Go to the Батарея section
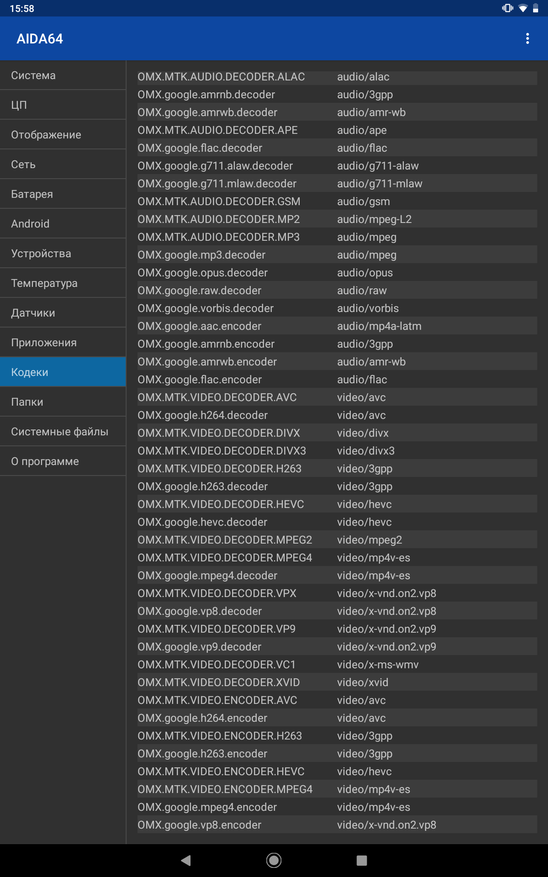The height and width of the screenshot is (877, 548). tap(63, 194)
